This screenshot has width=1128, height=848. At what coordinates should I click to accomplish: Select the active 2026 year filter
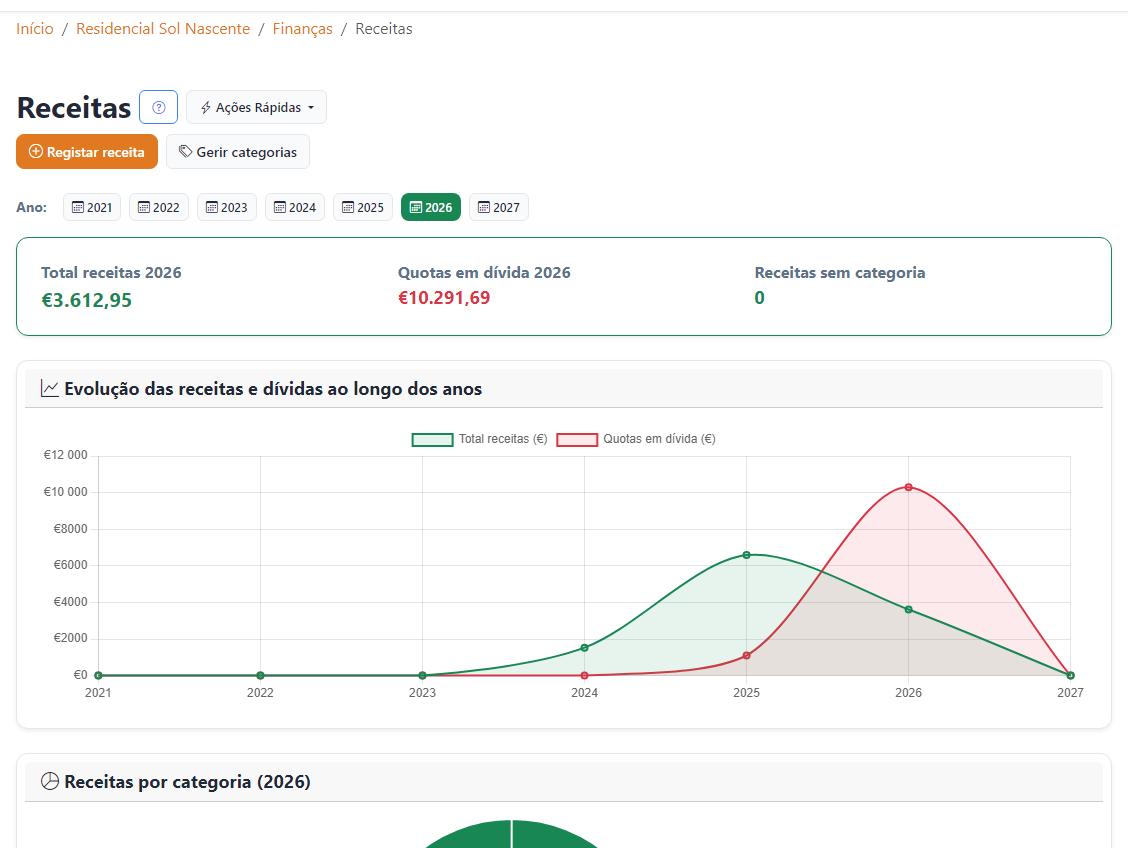431,207
